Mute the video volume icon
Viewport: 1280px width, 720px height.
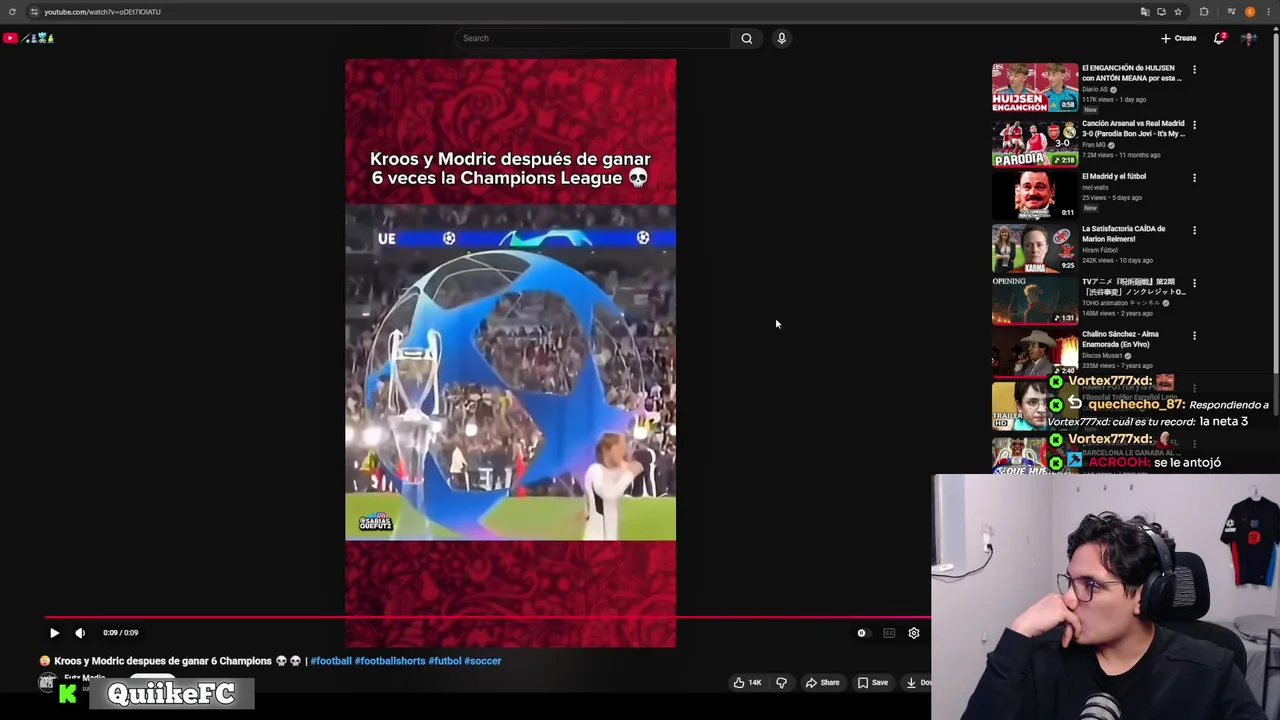80,633
